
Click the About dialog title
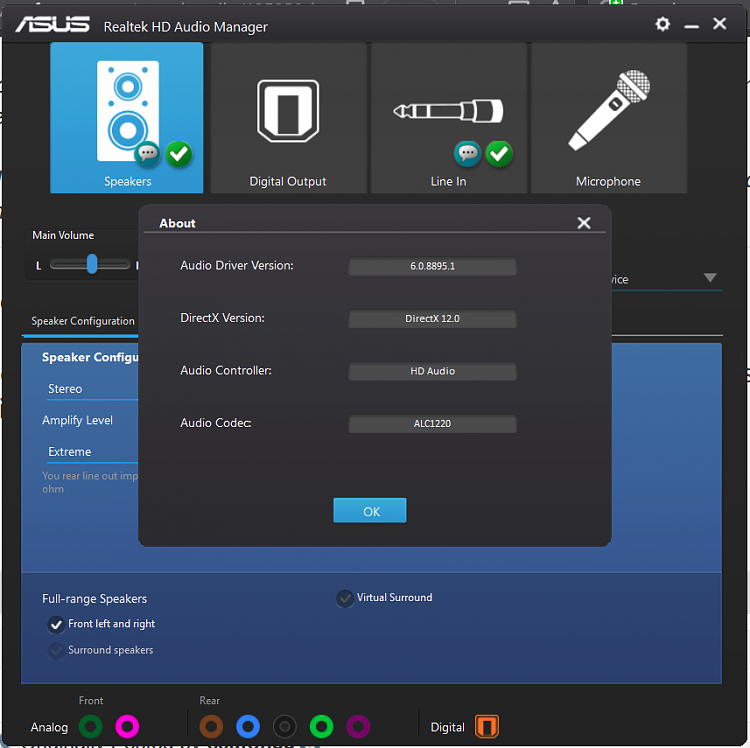(177, 223)
